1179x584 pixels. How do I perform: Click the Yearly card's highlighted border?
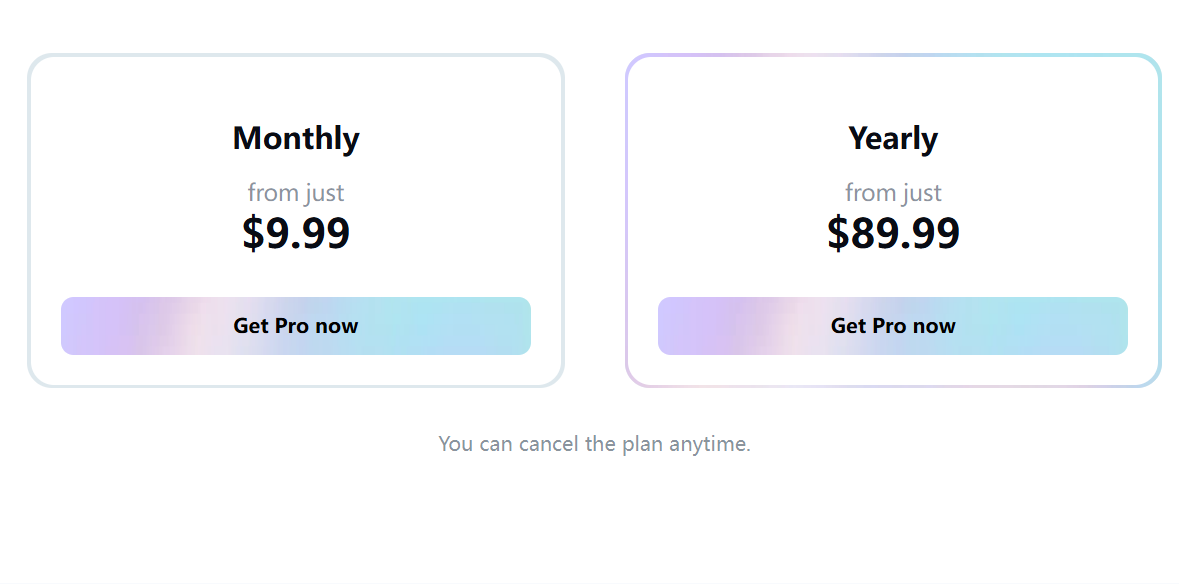point(627,220)
